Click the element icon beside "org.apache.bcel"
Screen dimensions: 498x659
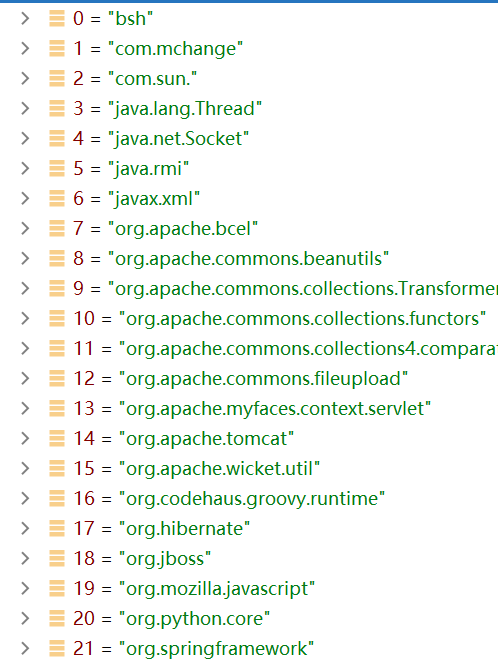coord(57,229)
